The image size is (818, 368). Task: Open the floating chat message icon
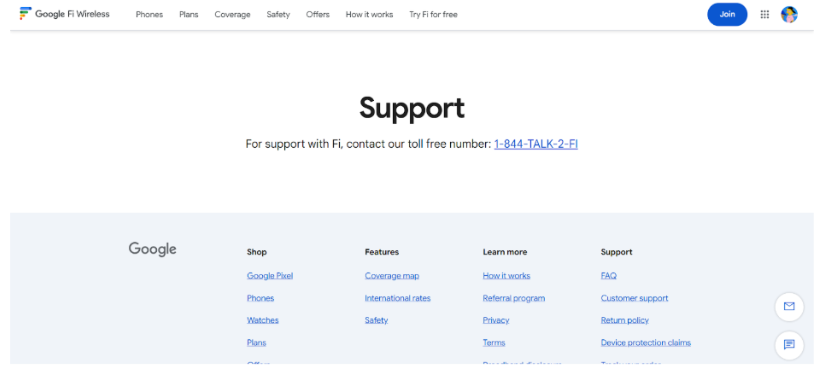(x=789, y=345)
